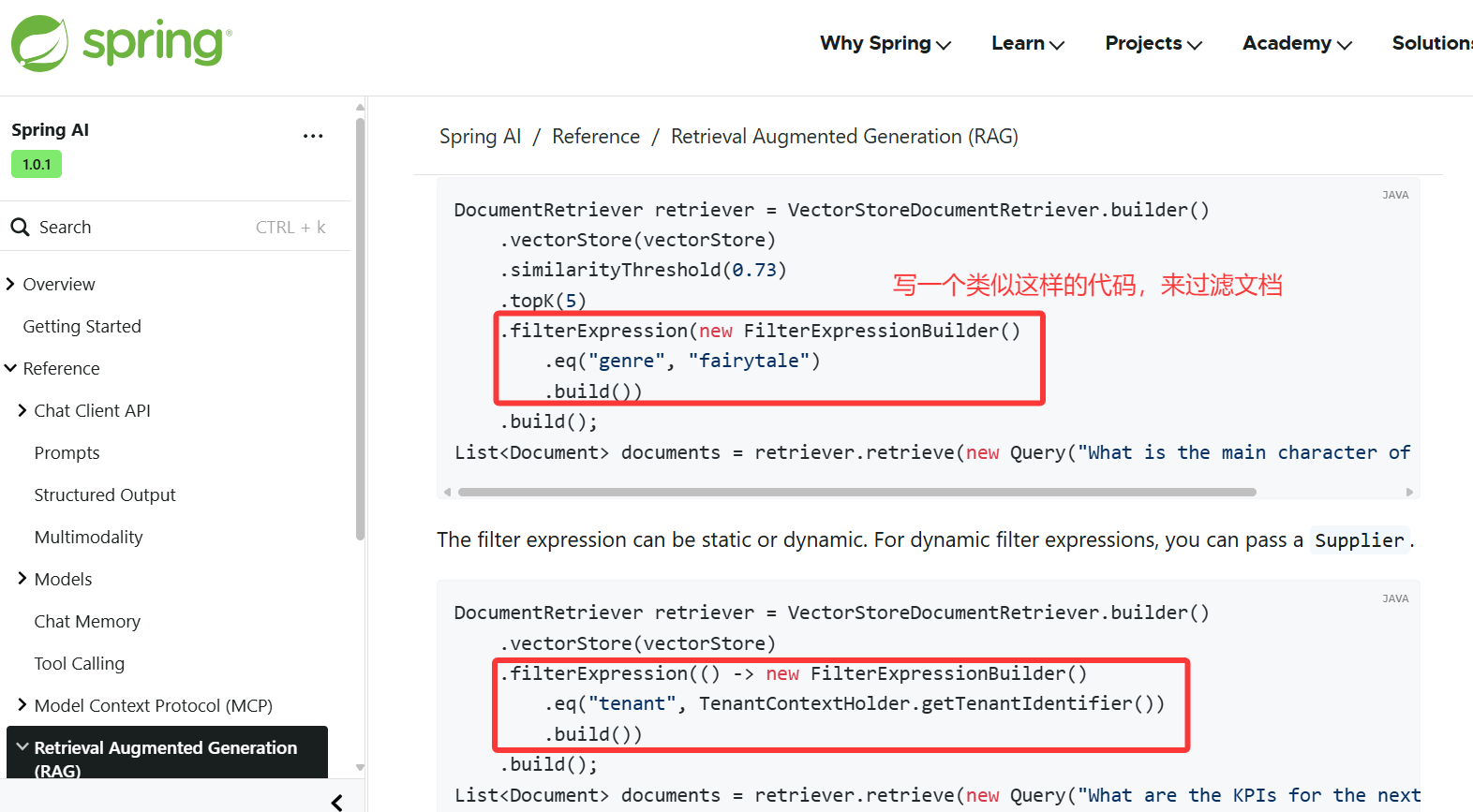Open Model Context Protocol (MCP) page

(x=154, y=705)
